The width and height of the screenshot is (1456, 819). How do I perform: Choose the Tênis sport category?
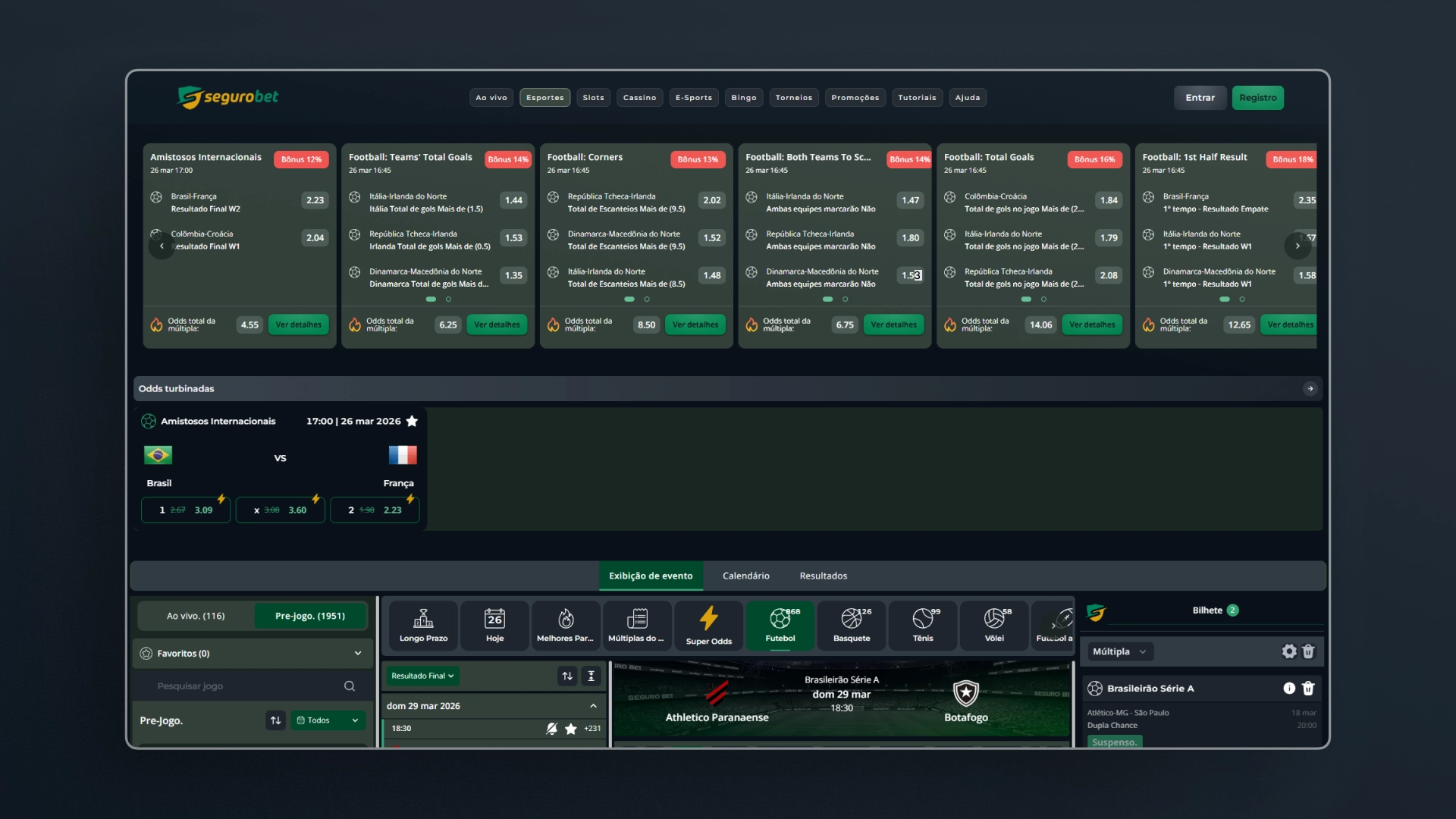click(923, 626)
